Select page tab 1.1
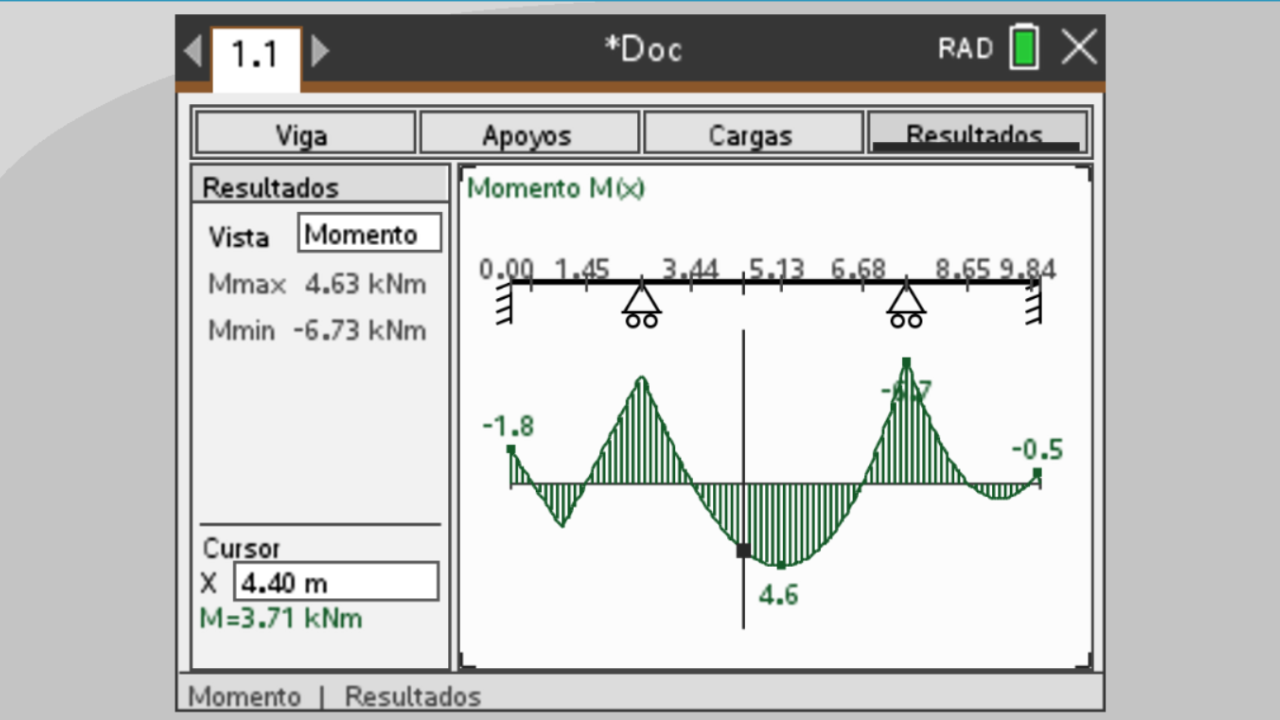 [255, 56]
